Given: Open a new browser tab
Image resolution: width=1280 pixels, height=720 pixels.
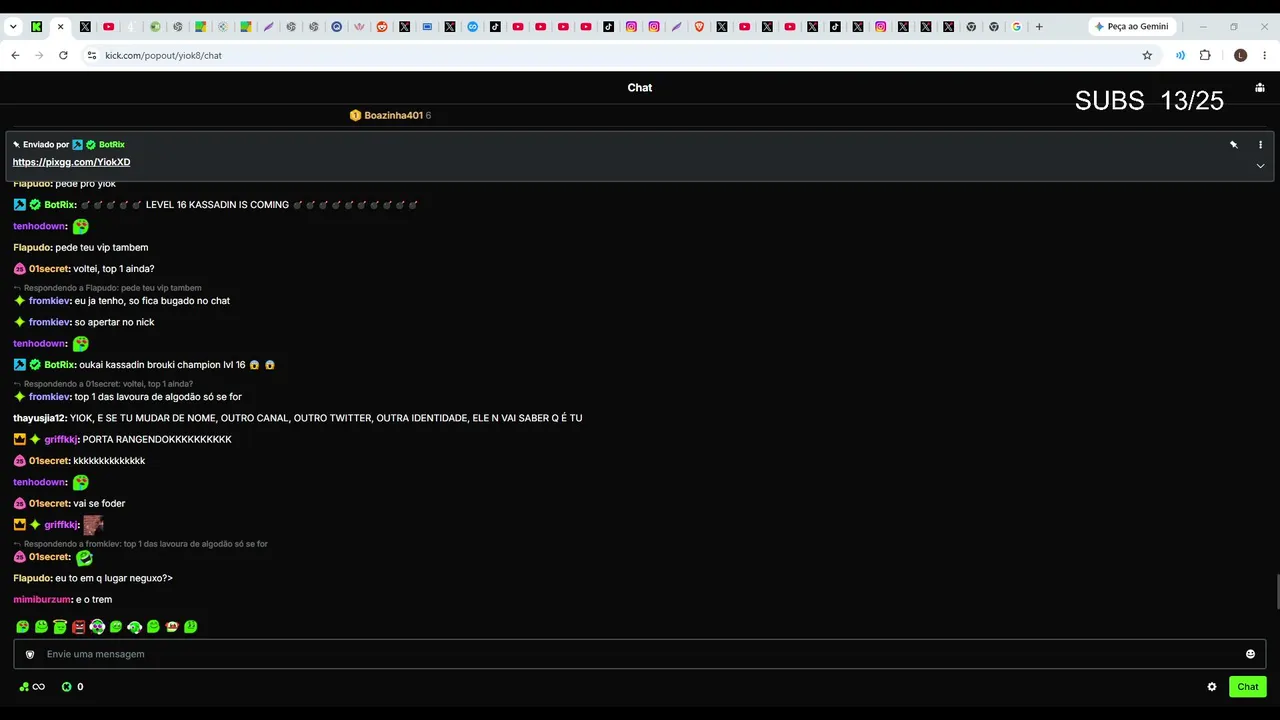Looking at the screenshot, I should 1039,27.
